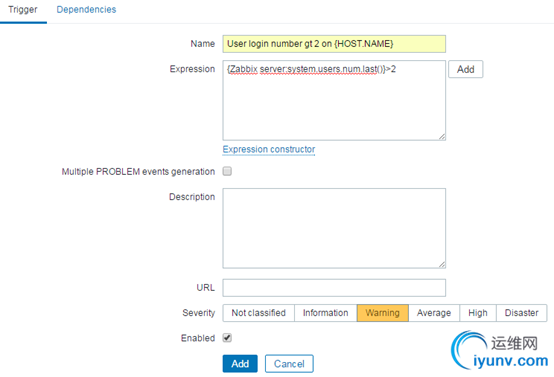
Task: Open the Trigger tab
Action: (23, 10)
